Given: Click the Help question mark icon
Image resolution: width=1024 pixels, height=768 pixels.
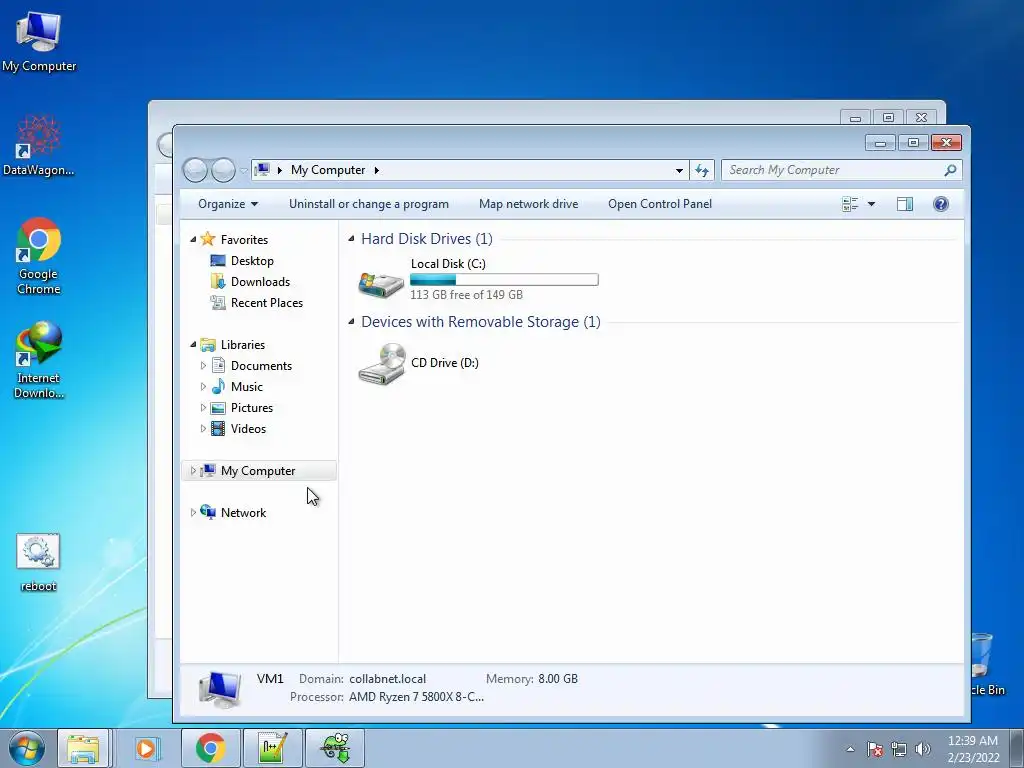Looking at the screenshot, I should 940,204.
